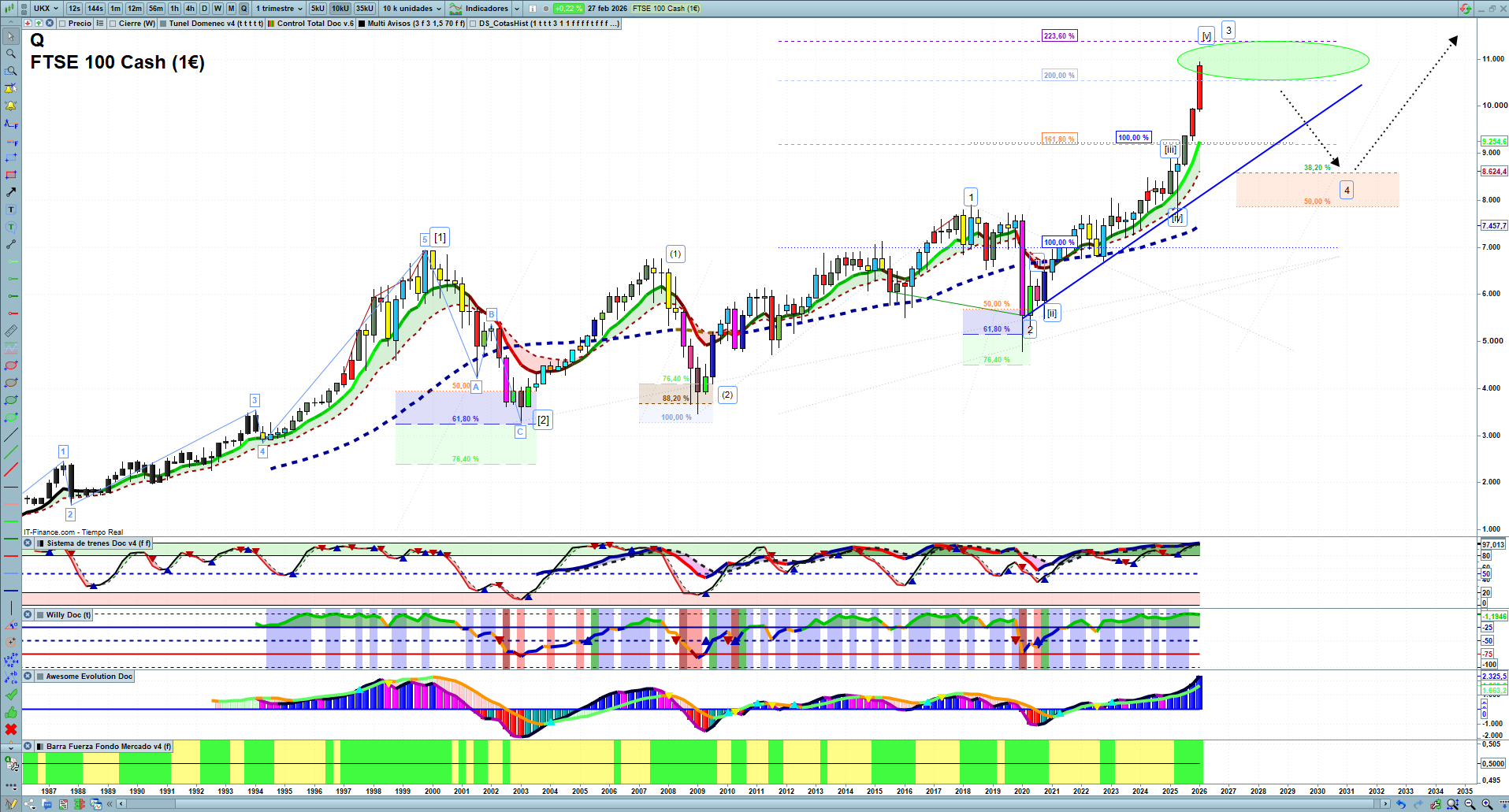Close the Awesome Evolution Doc panel

tap(28, 677)
